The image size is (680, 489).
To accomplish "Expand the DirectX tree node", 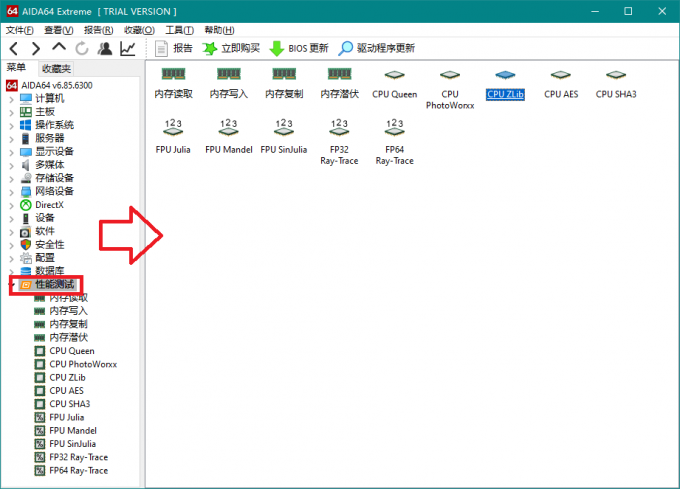I will click(12, 204).
